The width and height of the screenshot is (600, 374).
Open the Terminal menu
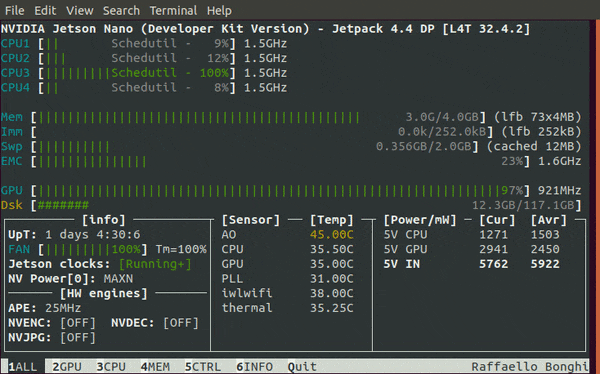(173, 10)
